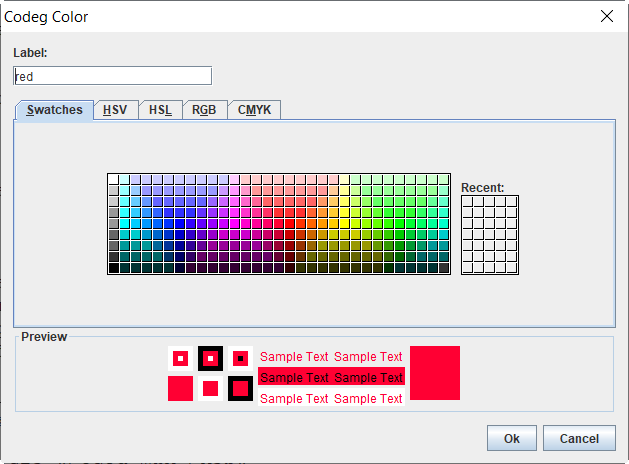The width and height of the screenshot is (629, 464).
Task: Open the HSL color tab
Action: click(x=160, y=110)
